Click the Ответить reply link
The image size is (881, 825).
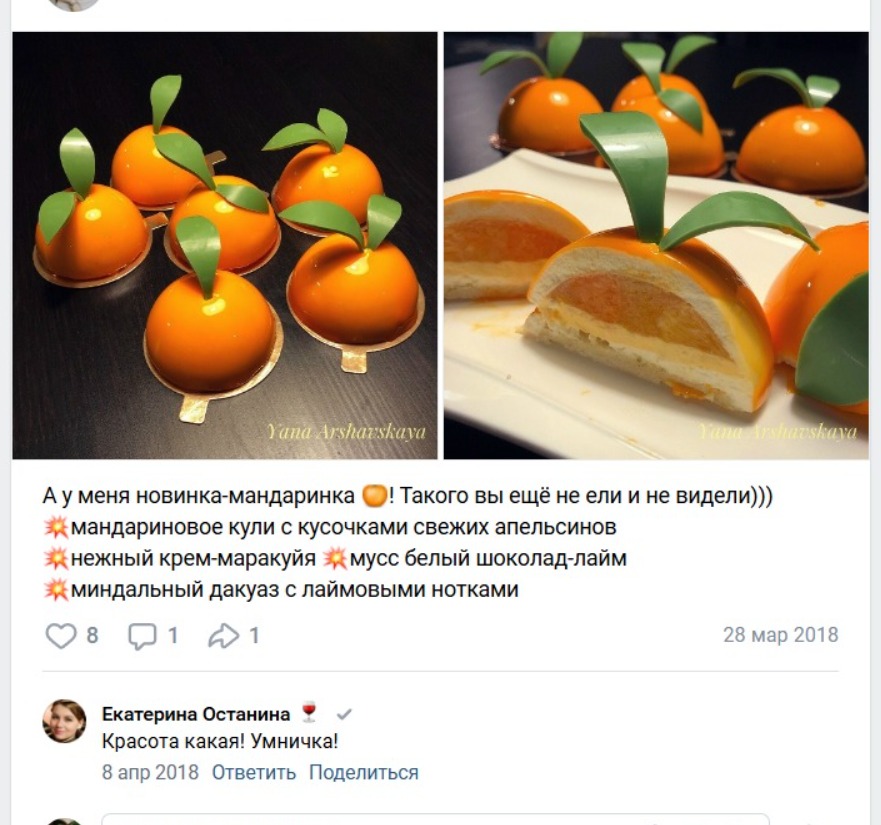click(254, 773)
